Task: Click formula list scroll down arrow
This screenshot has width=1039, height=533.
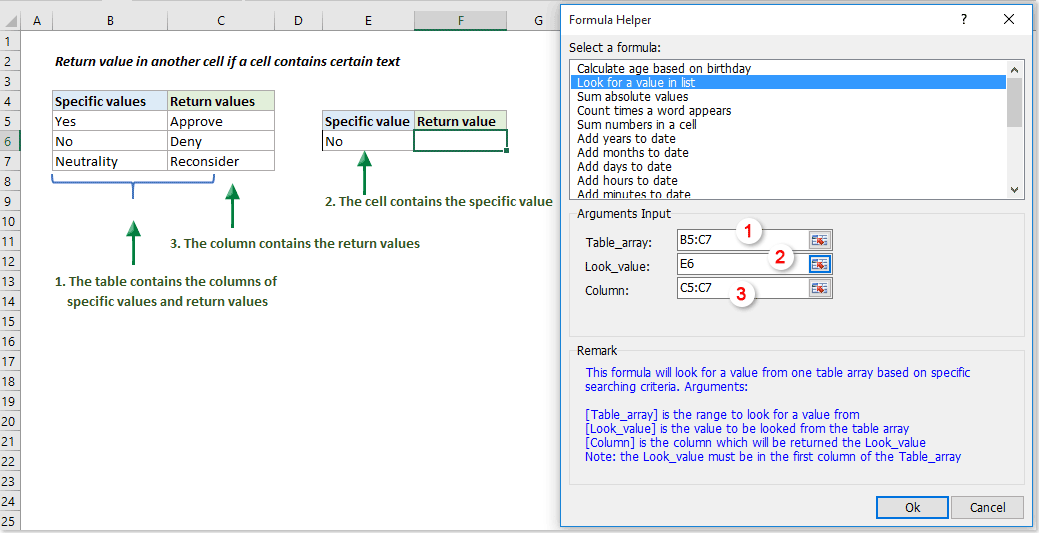Action: point(1014,190)
